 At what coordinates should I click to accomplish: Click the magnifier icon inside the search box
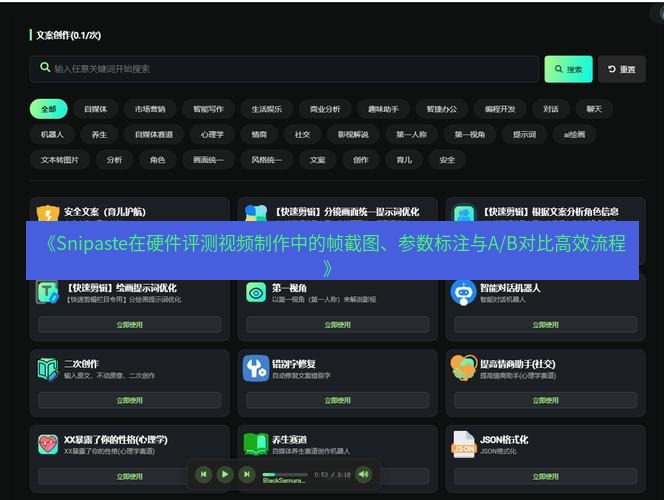(45, 67)
